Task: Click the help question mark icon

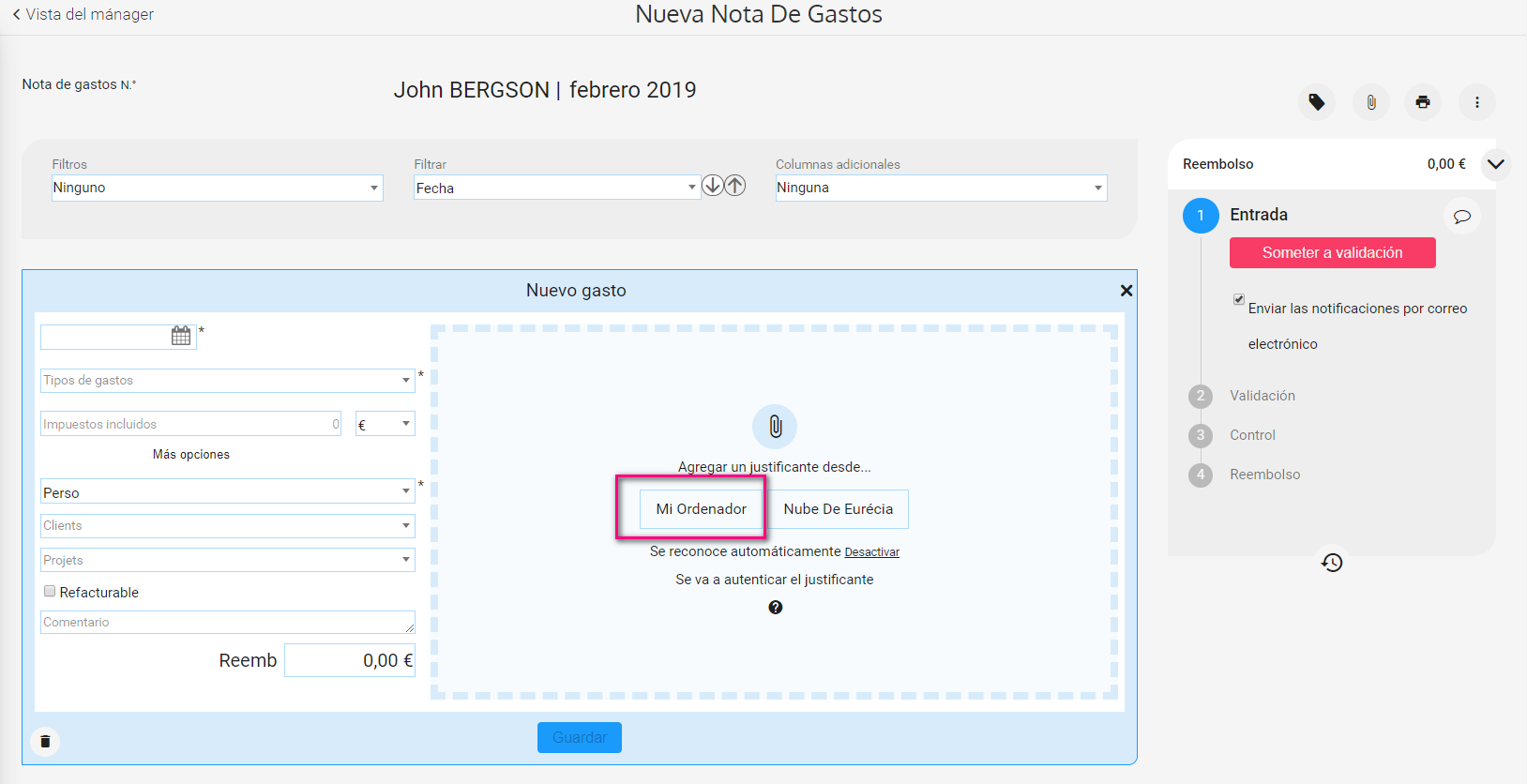Action: pyautogui.click(x=775, y=608)
